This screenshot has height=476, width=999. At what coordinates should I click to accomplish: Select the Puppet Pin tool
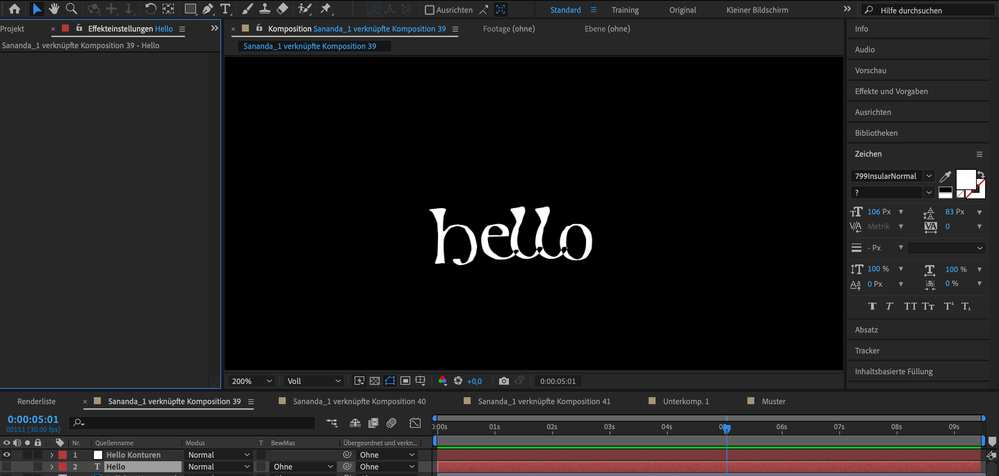[x=326, y=9]
